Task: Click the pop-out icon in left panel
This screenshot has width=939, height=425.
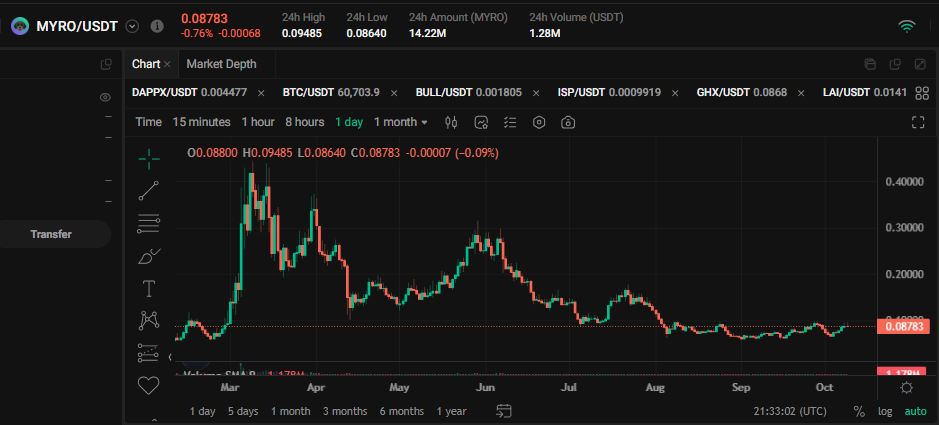Action: (x=106, y=64)
